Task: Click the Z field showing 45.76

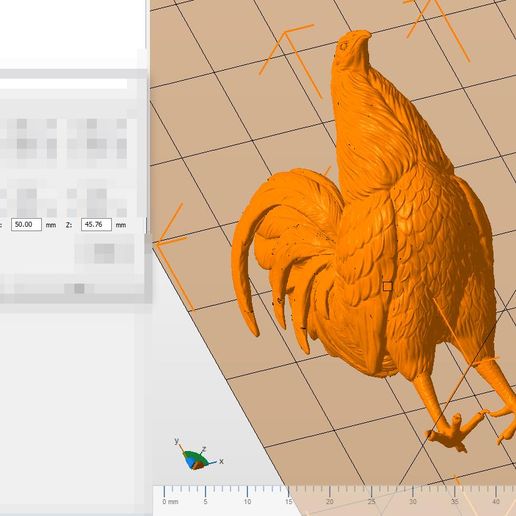Action: tap(96, 225)
